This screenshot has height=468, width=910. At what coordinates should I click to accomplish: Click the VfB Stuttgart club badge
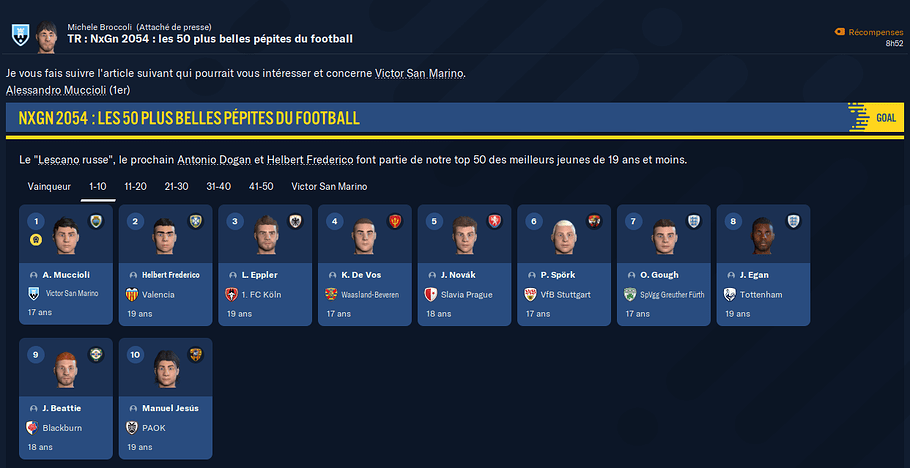tap(531, 294)
